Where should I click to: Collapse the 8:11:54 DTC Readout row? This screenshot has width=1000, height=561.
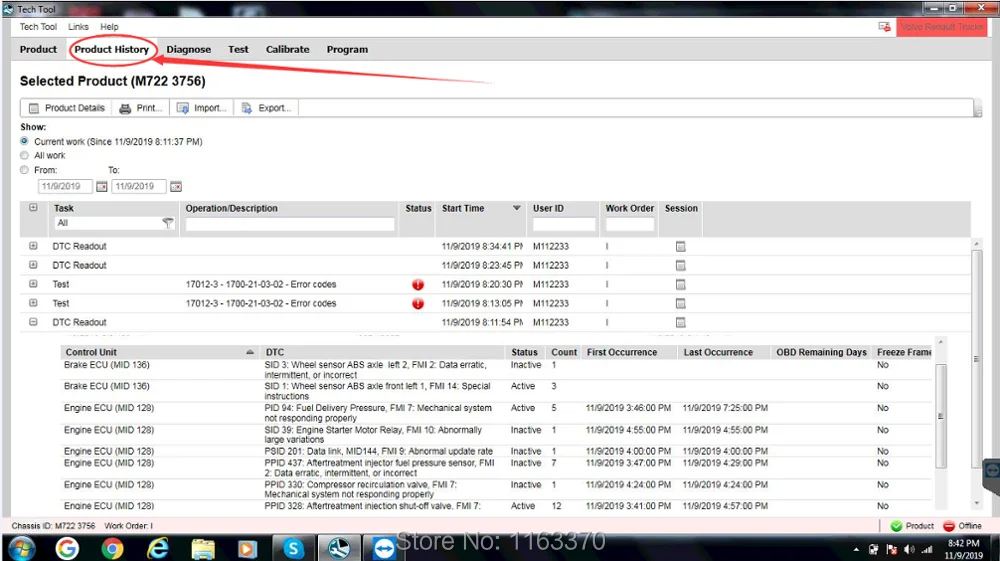coord(33,322)
